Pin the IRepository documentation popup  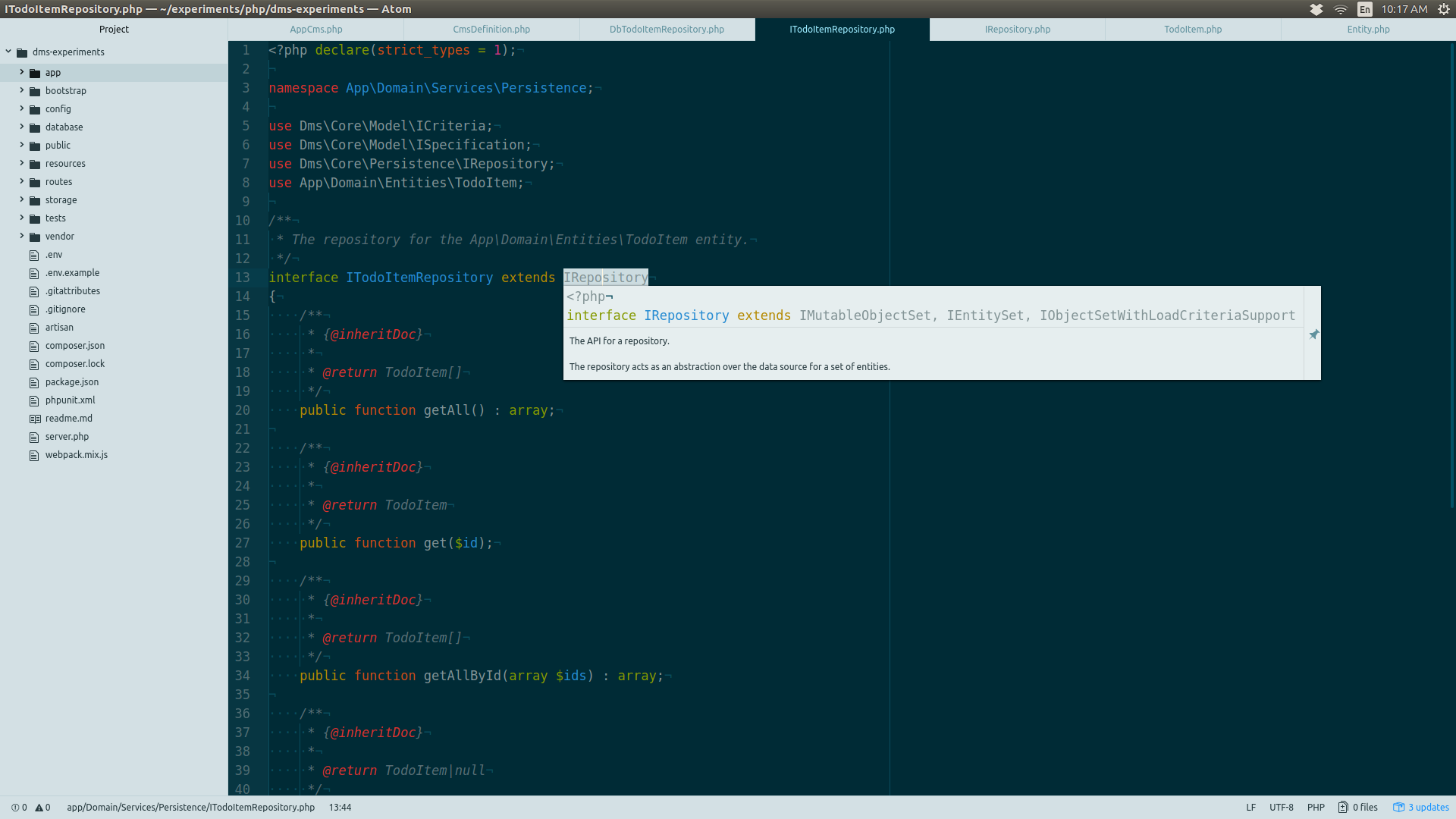pyautogui.click(x=1313, y=334)
